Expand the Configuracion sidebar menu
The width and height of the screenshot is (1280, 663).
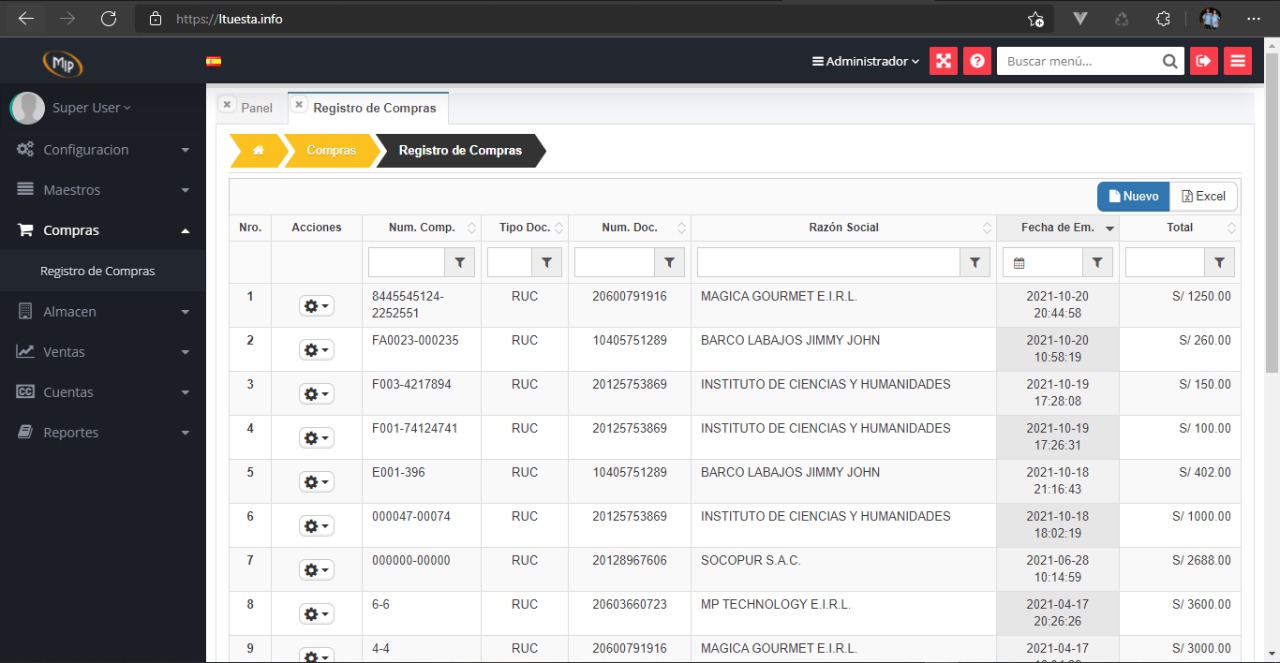[103, 150]
